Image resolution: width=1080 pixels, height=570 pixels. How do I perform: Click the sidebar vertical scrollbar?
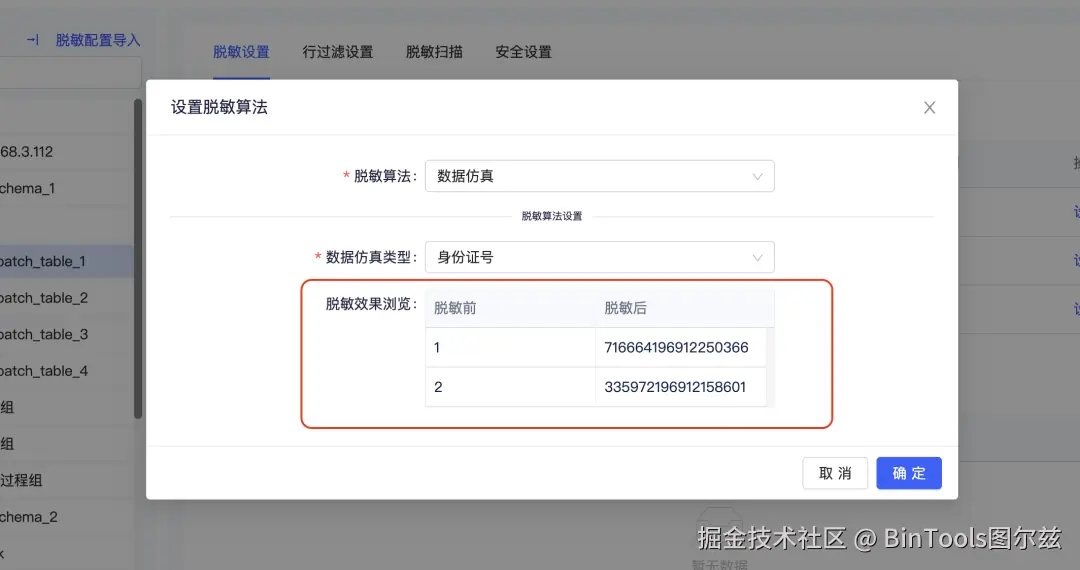pyautogui.click(x=138, y=259)
